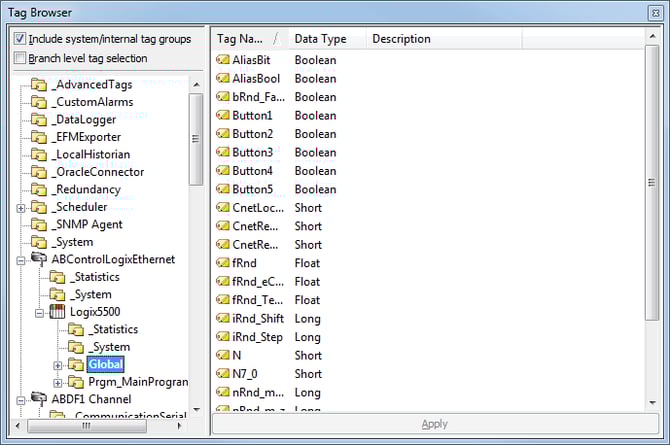Expand the _Scheduler tree node
Viewport: 670px width, 445px height.
click(x=22, y=207)
